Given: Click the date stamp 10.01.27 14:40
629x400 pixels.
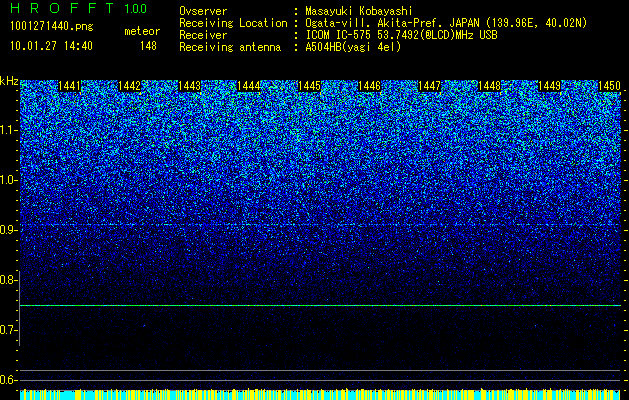Looking at the screenshot, I should [x=51, y=46].
